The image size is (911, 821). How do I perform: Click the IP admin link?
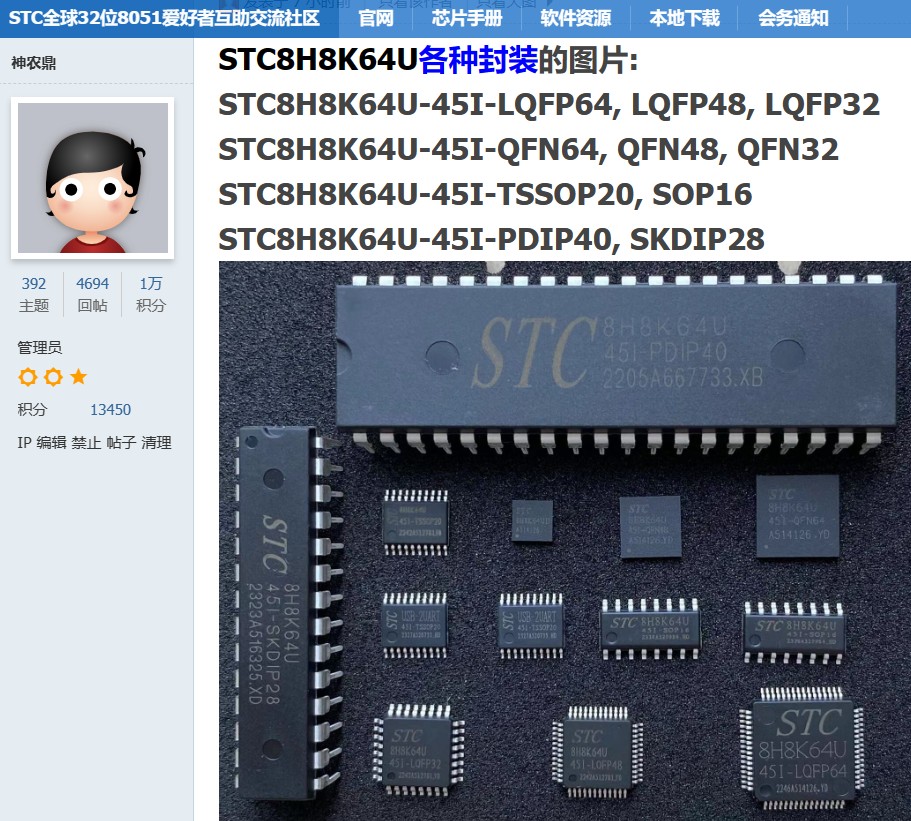[x=24, y=443]
